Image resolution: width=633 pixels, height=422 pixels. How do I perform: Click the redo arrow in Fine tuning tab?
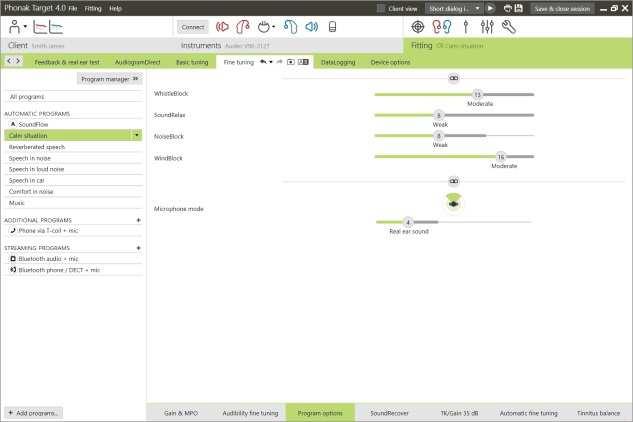[279, 62]
